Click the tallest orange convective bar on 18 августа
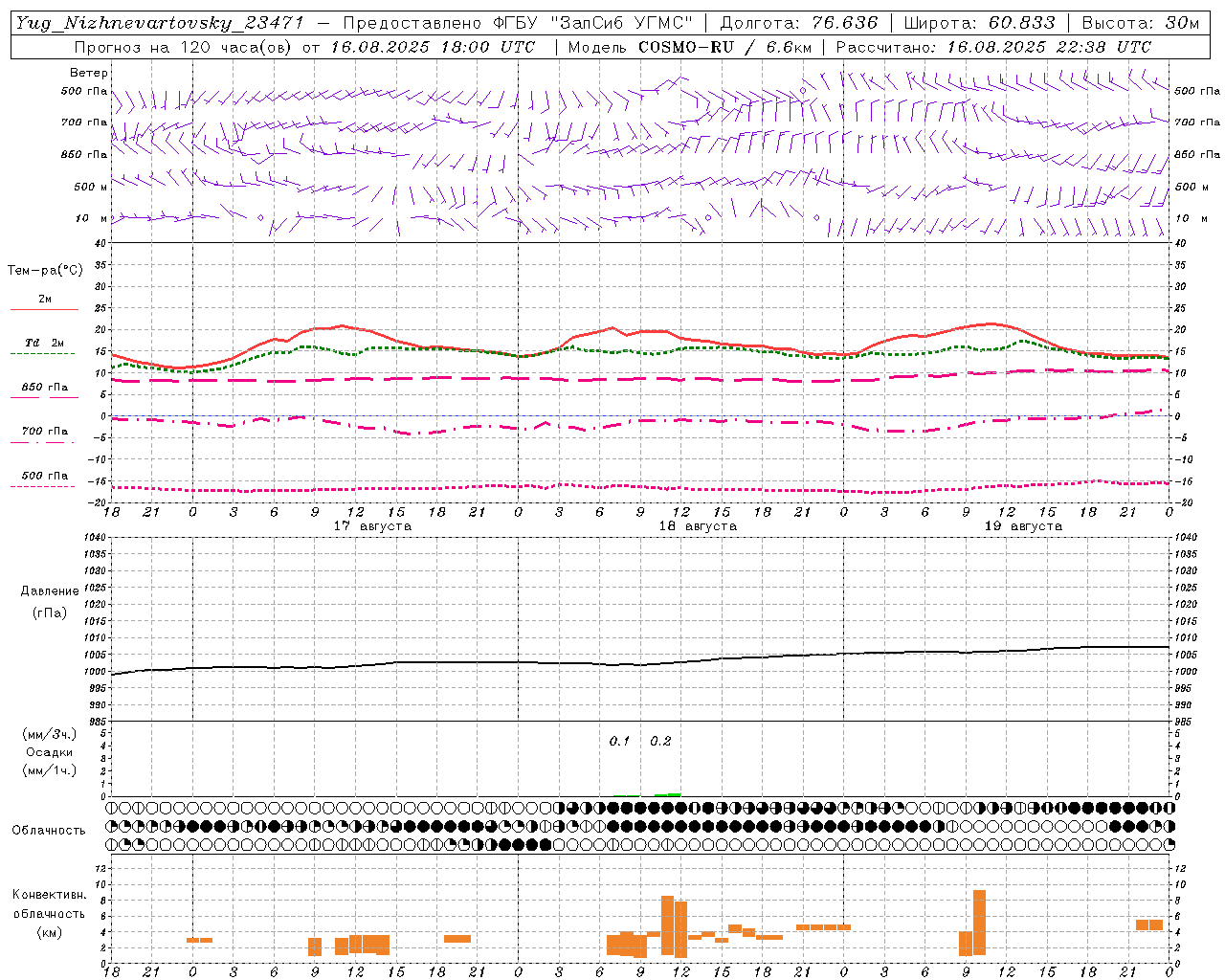The height and width of the screenshot is (980, 1225). click(x=667, y=924)
